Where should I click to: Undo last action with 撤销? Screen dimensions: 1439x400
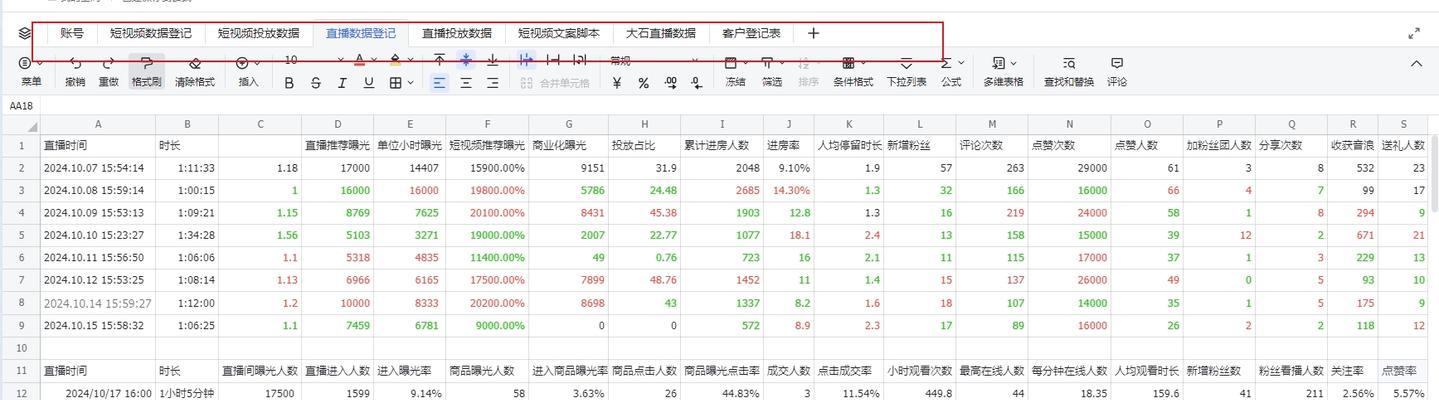point(75,72)
